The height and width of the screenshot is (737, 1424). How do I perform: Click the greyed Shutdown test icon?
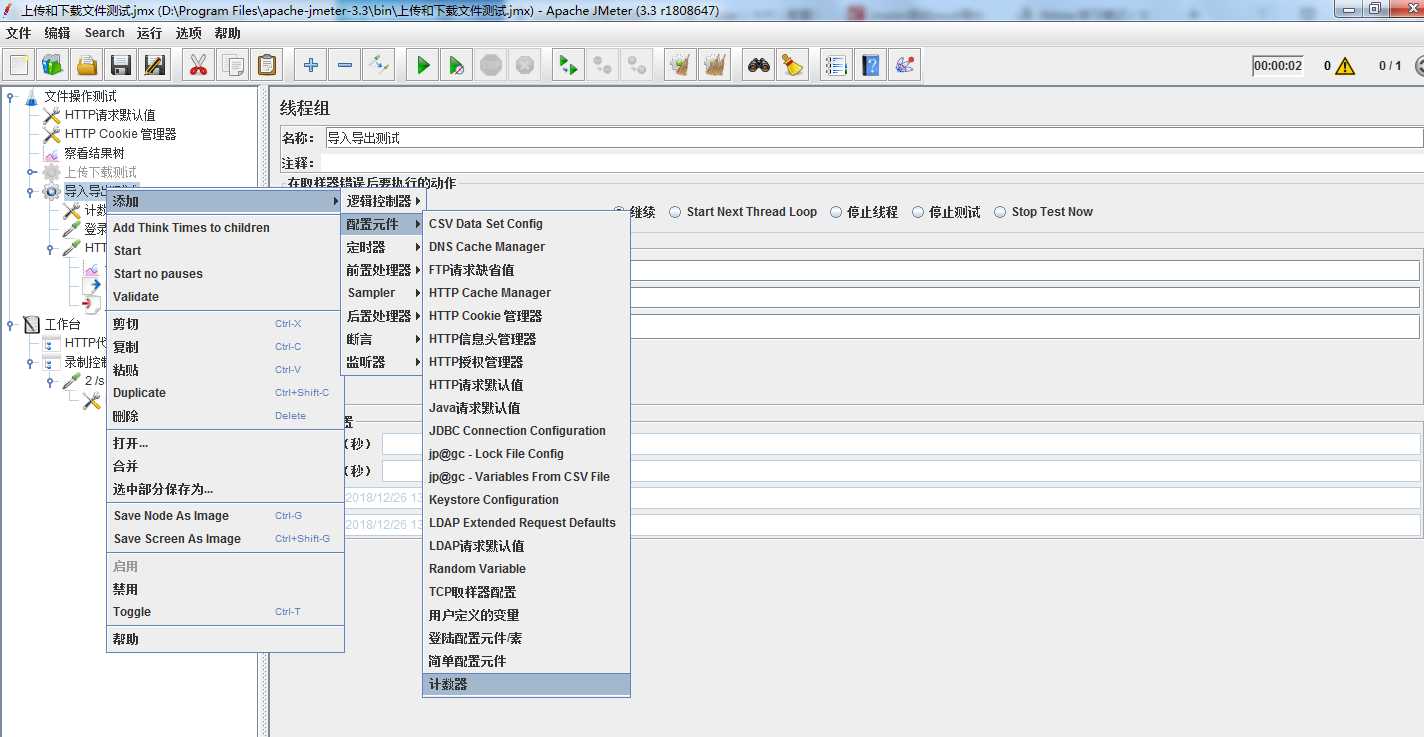pos(525,65)
